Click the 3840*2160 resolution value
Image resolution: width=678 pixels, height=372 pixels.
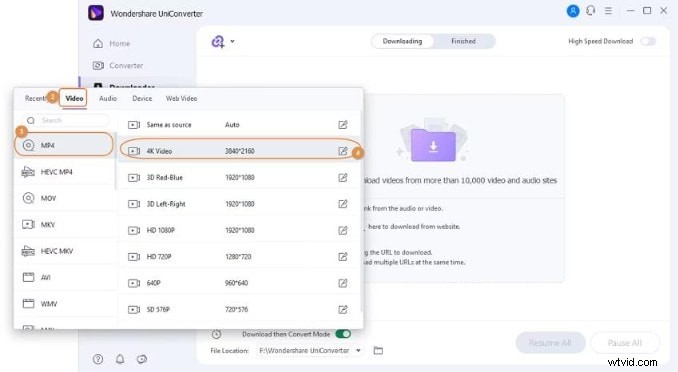pyautogui.click(x=240, y=151)
